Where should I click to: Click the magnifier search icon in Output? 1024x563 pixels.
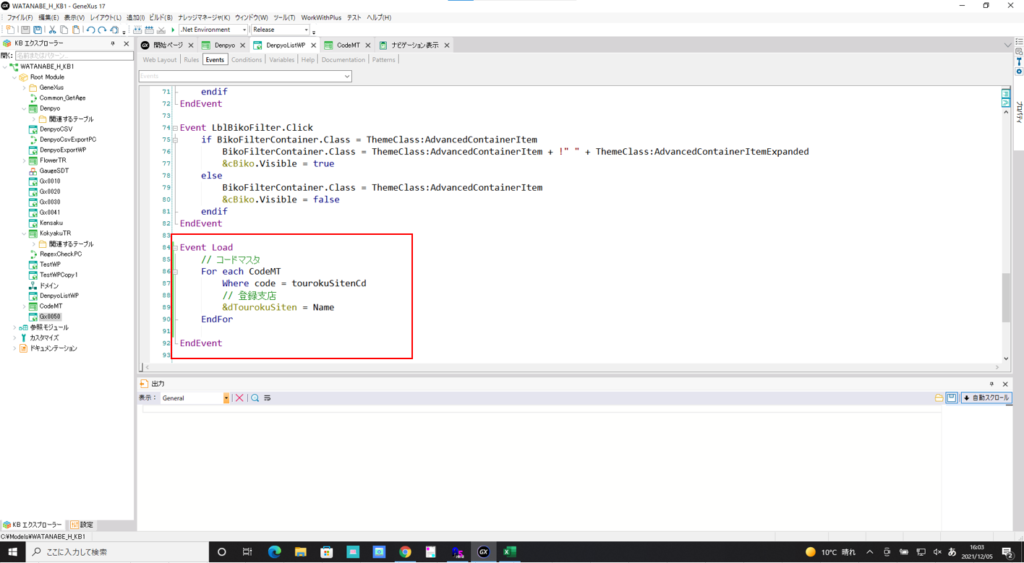pos(255,398)
